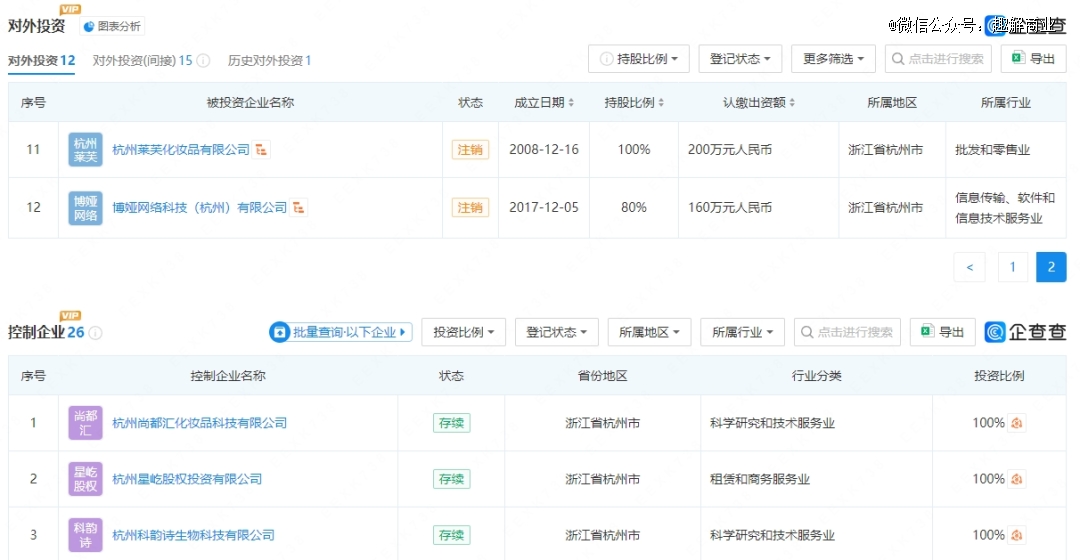Switch to 历史对外投资 1 tab
1080x560 pixels.
(269, 61)
